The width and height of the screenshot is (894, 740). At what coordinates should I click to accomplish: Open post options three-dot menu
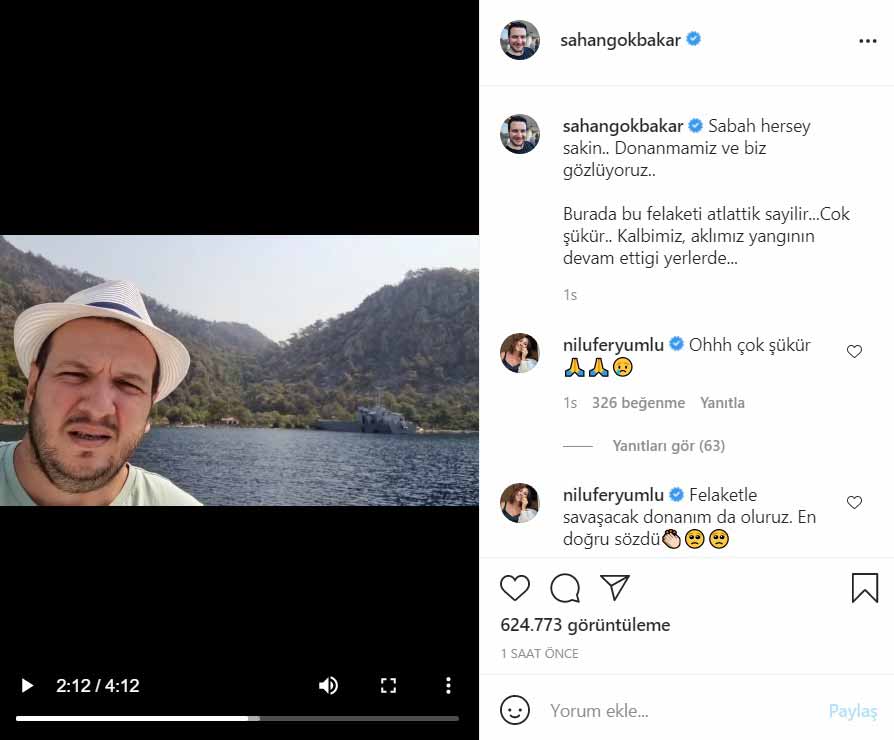(x=867, y=41)
